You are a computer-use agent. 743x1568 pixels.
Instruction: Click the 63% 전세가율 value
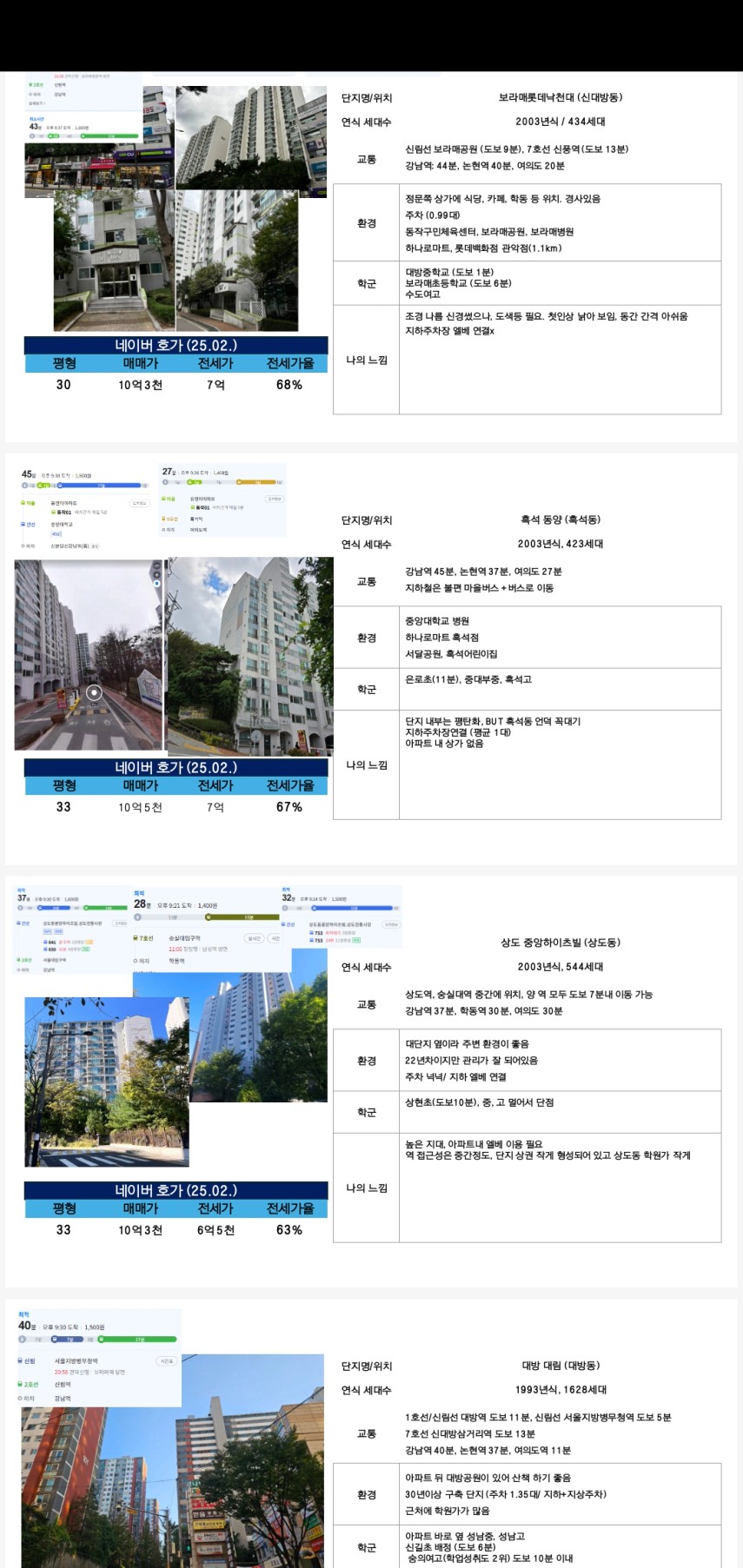tap(289, 1230)
